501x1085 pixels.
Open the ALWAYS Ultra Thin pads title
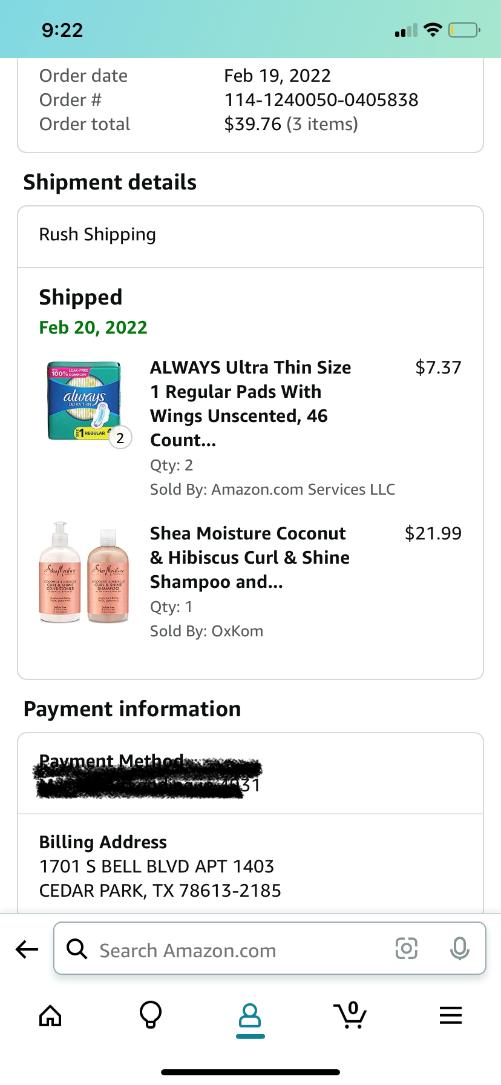(x=250, y=403)
